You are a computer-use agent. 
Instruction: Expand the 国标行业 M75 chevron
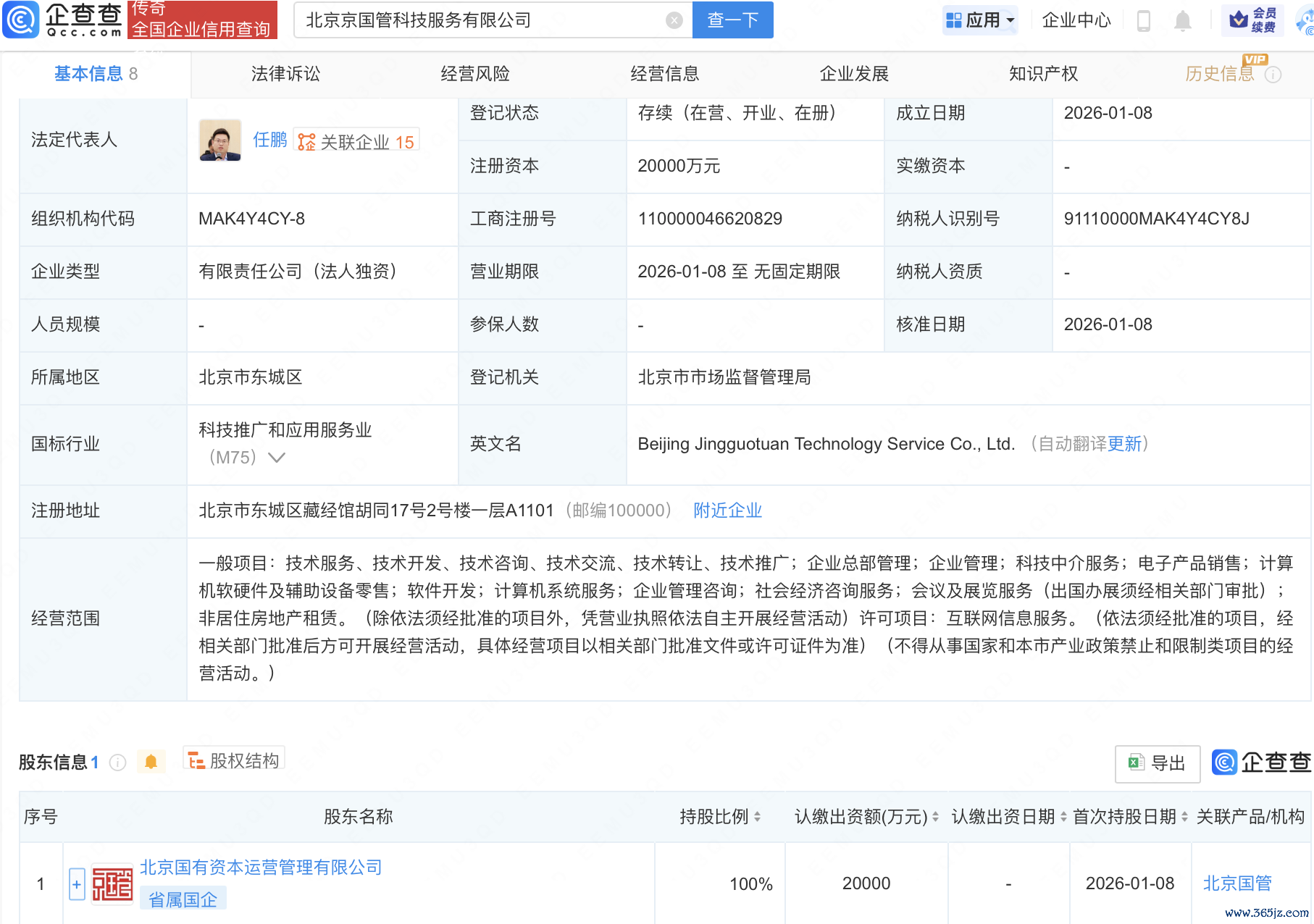(x=277, y=458)
